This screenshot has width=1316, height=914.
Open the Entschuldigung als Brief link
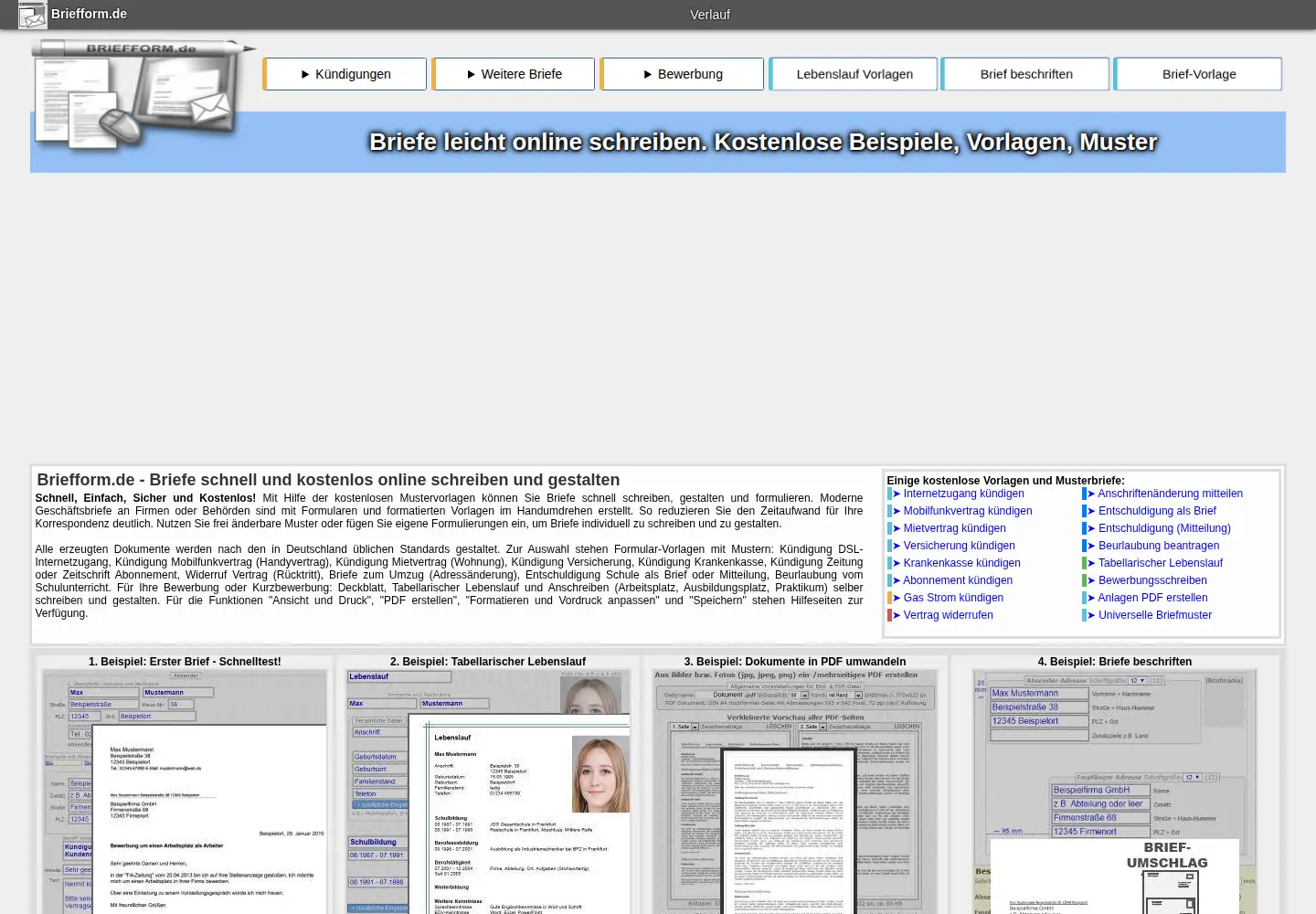pos(1157,511)
